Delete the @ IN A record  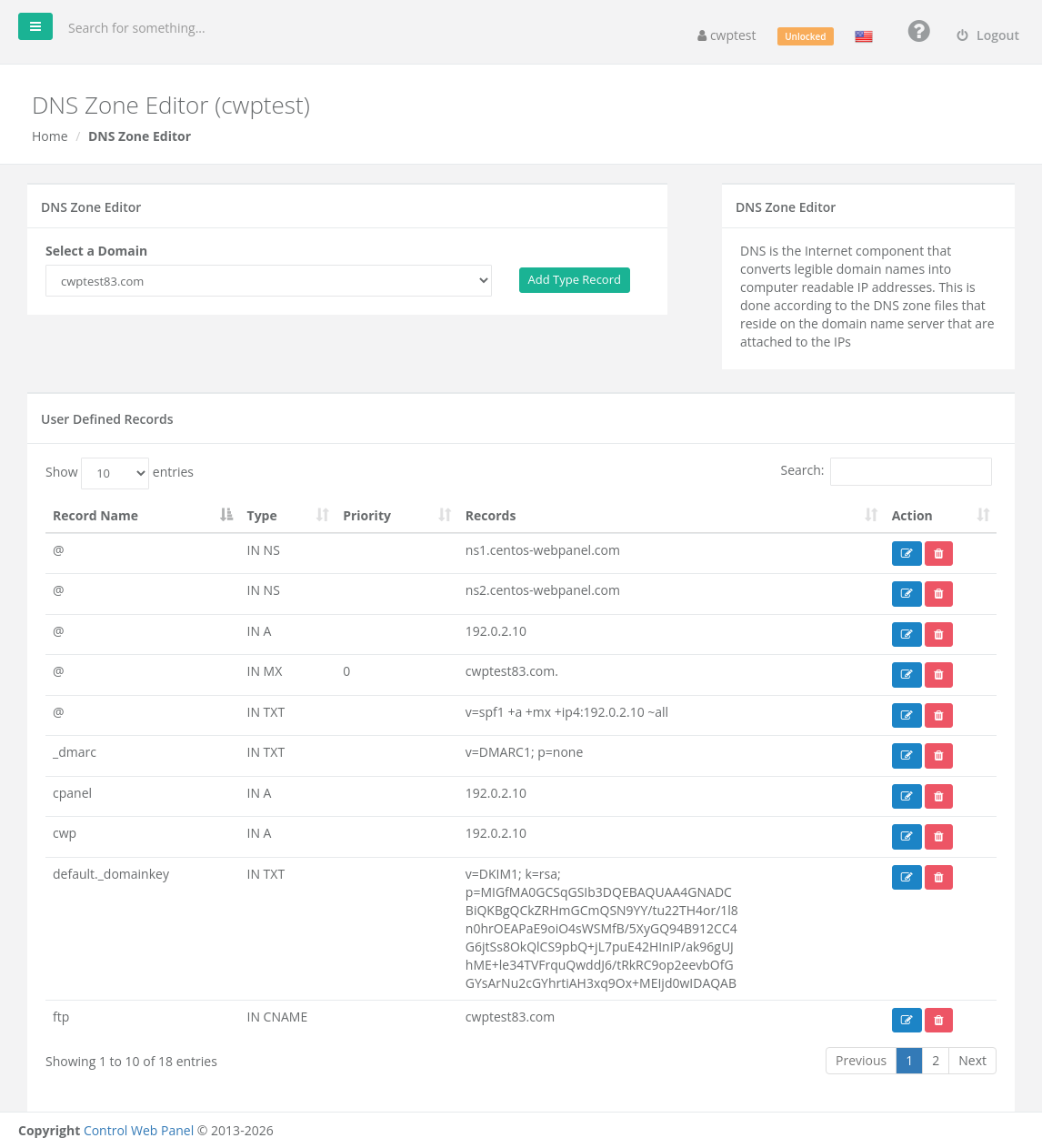coord(938,634)
